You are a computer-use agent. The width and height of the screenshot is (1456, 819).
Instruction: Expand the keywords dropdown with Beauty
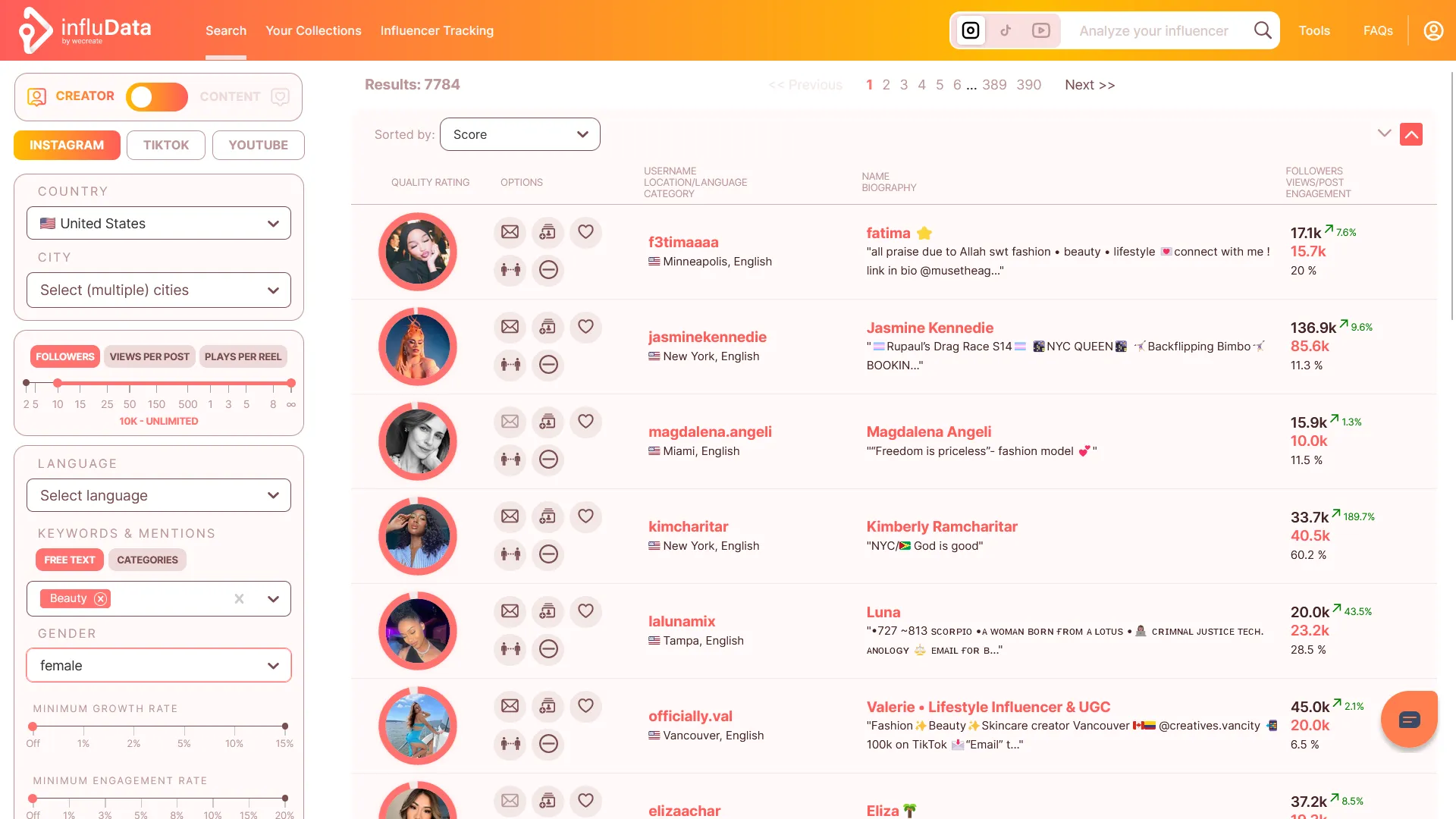273,599
